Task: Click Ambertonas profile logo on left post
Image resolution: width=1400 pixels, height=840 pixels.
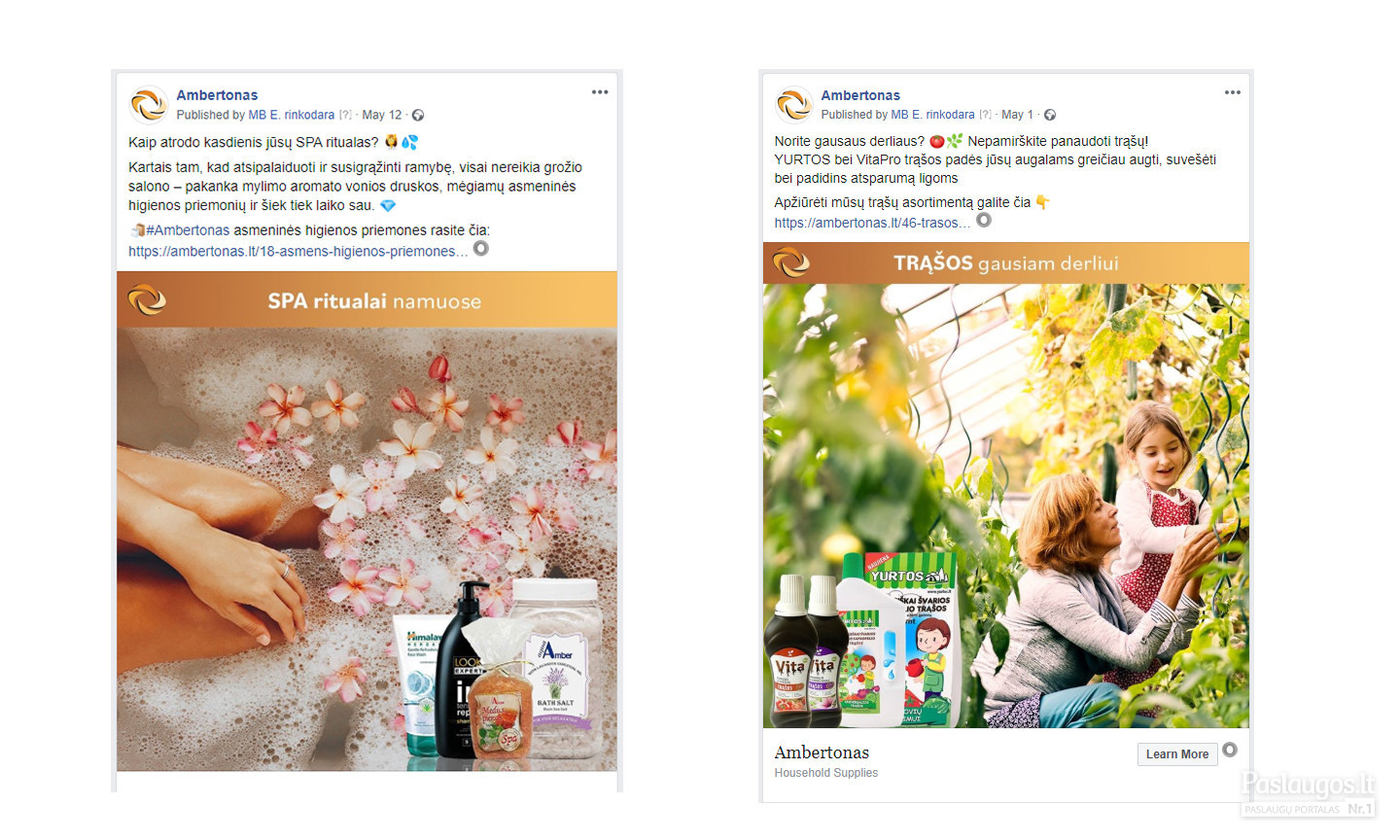Action: coord(149,105)
